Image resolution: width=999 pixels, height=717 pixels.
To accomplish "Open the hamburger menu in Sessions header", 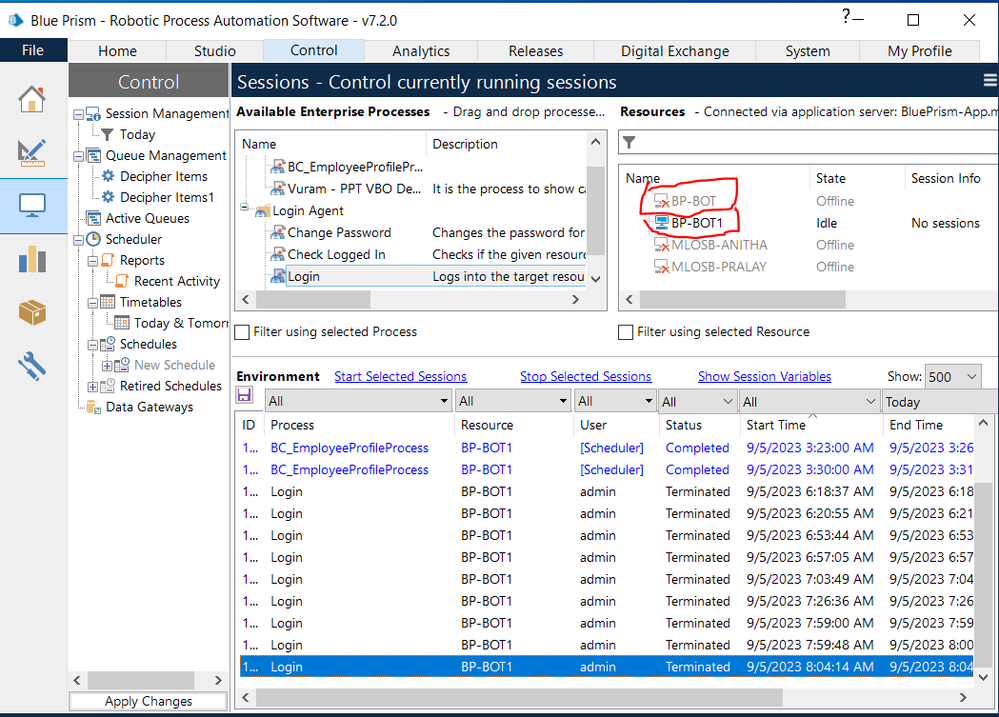I will coord(990,81).
